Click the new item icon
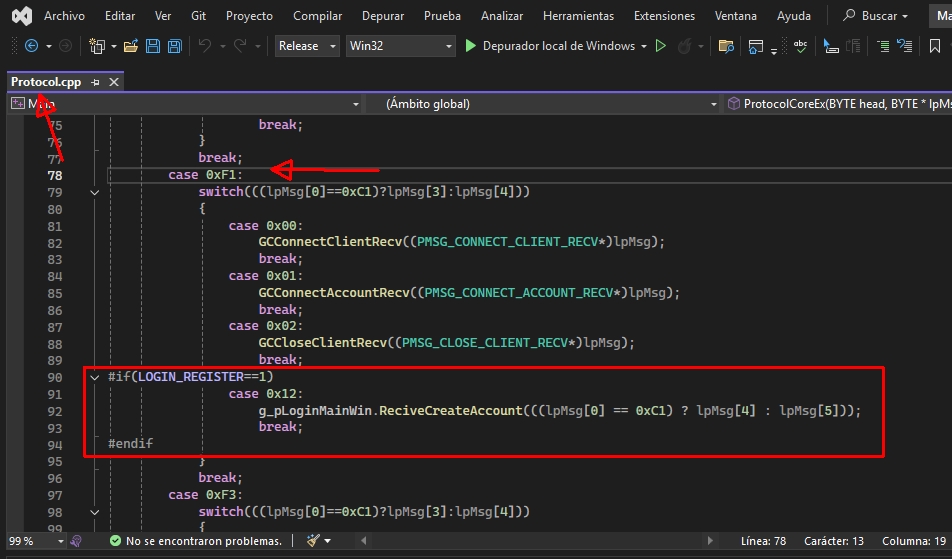 pyautogui.click(x=97, y=46)
